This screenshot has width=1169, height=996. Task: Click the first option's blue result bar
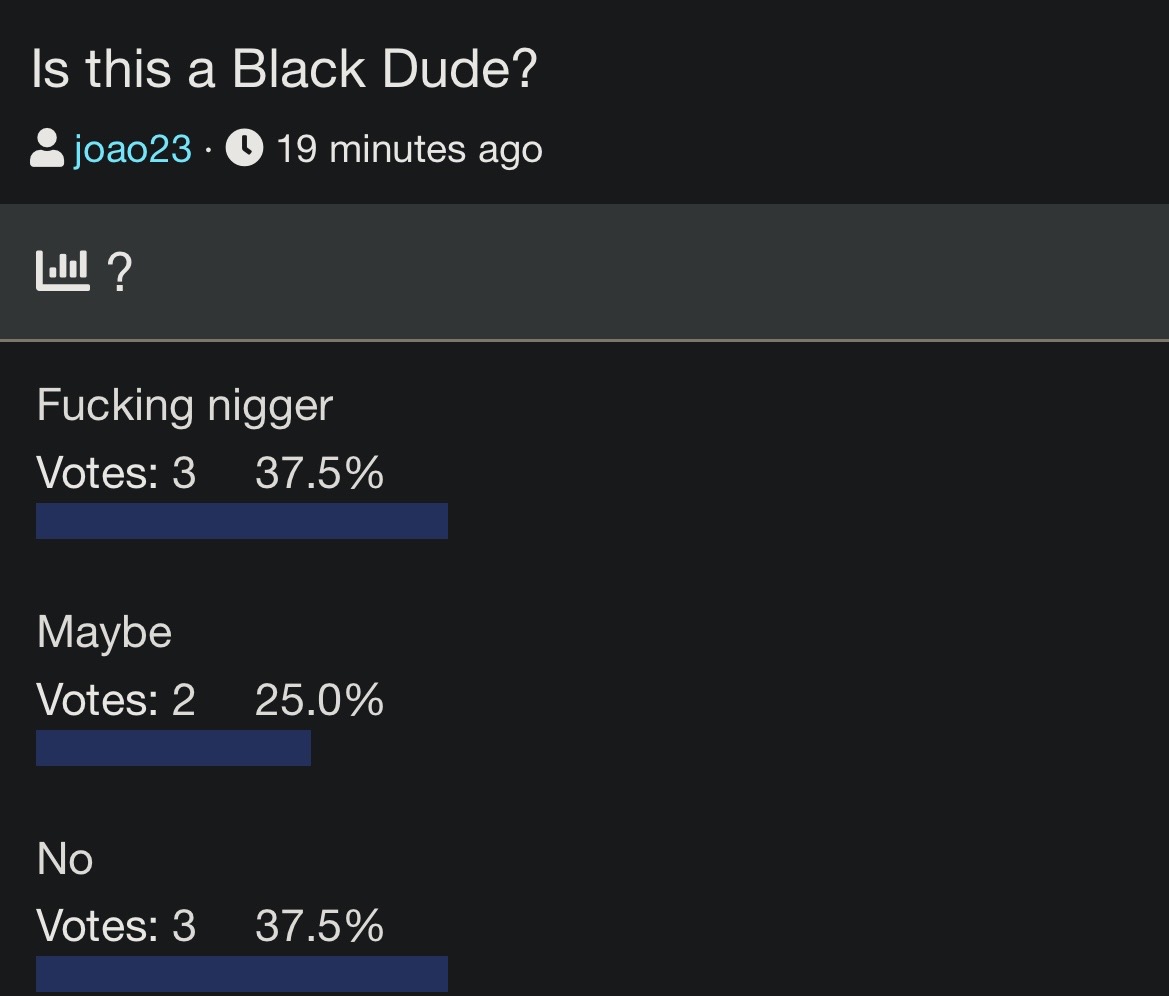point(242,521)
